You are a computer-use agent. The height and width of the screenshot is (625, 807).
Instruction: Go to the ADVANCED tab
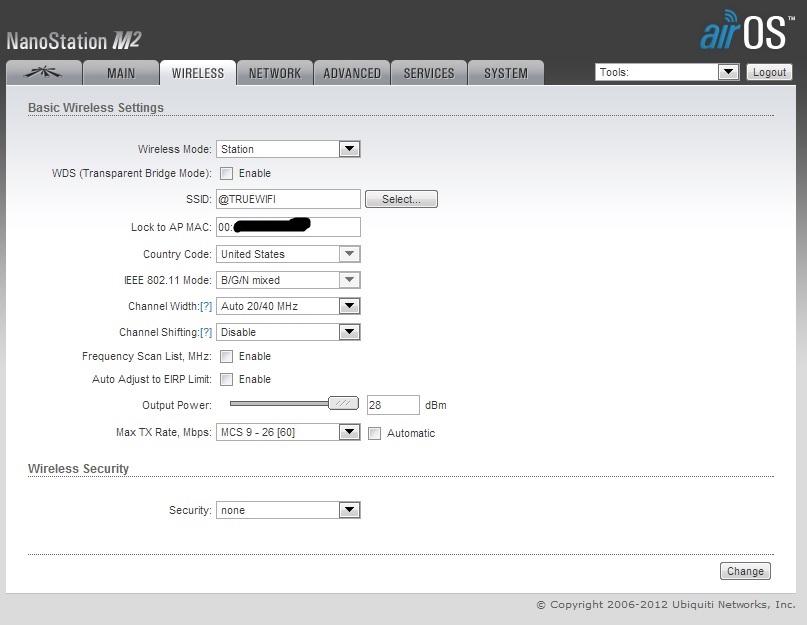pos(352,73)
